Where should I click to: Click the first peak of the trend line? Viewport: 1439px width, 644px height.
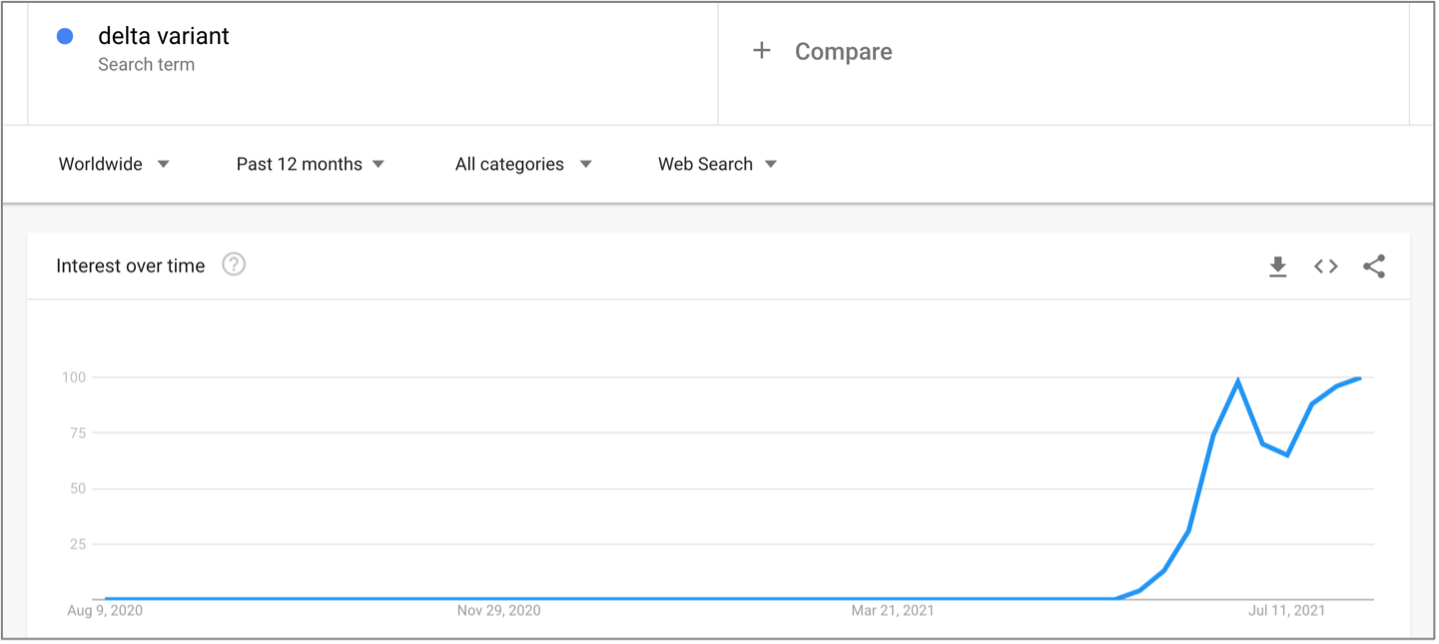(x=1238, y=381)
